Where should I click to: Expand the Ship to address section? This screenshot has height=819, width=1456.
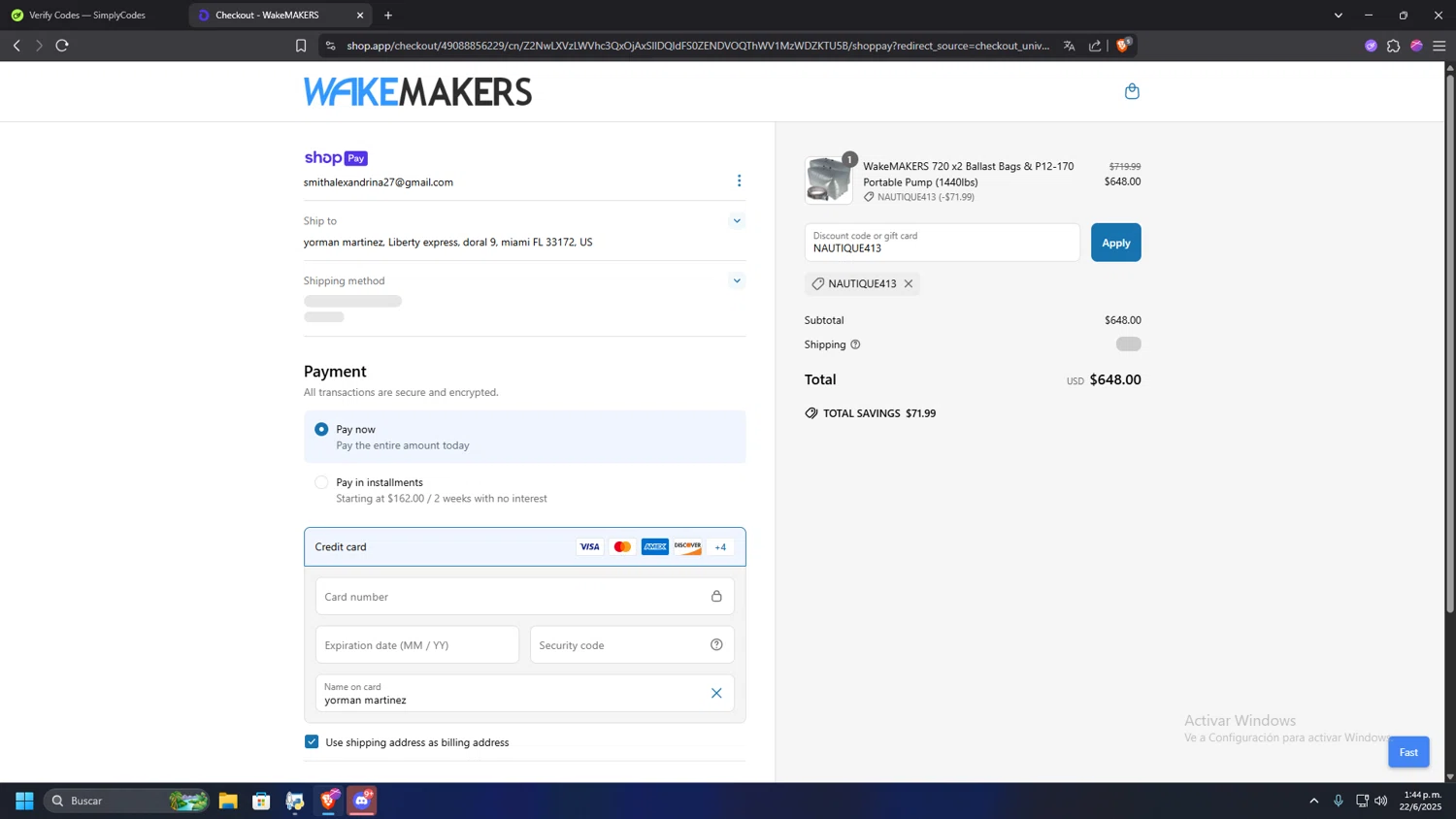point(737,221)
